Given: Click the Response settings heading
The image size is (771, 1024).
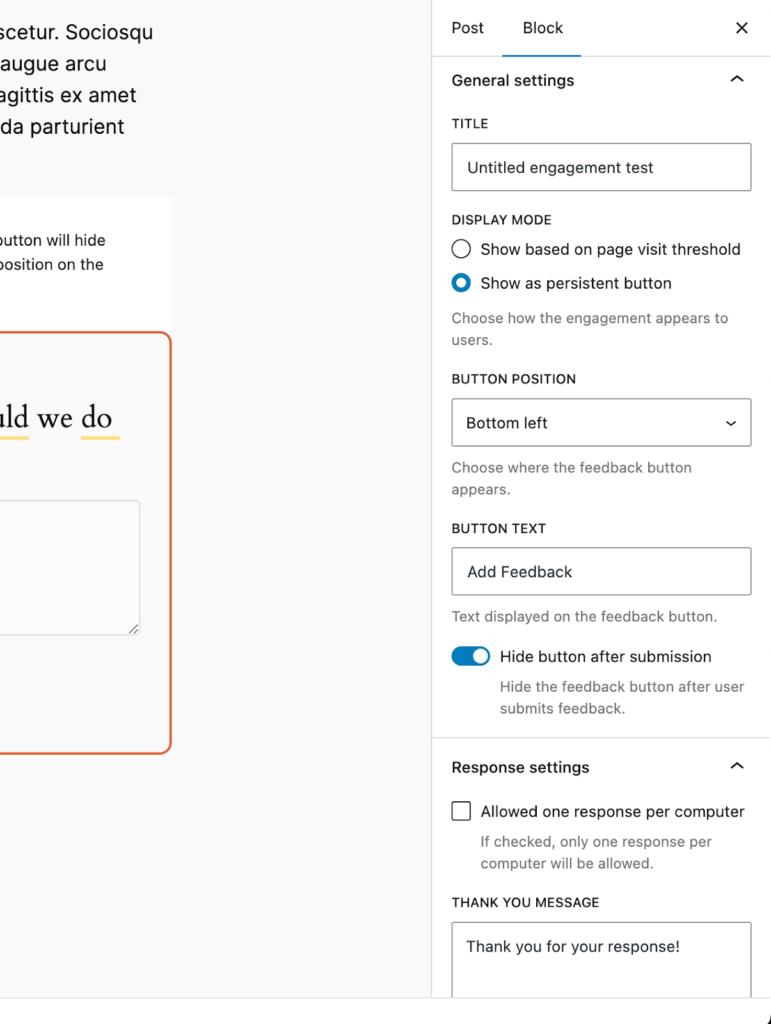Looking at the screenshot, I should 520,767.
